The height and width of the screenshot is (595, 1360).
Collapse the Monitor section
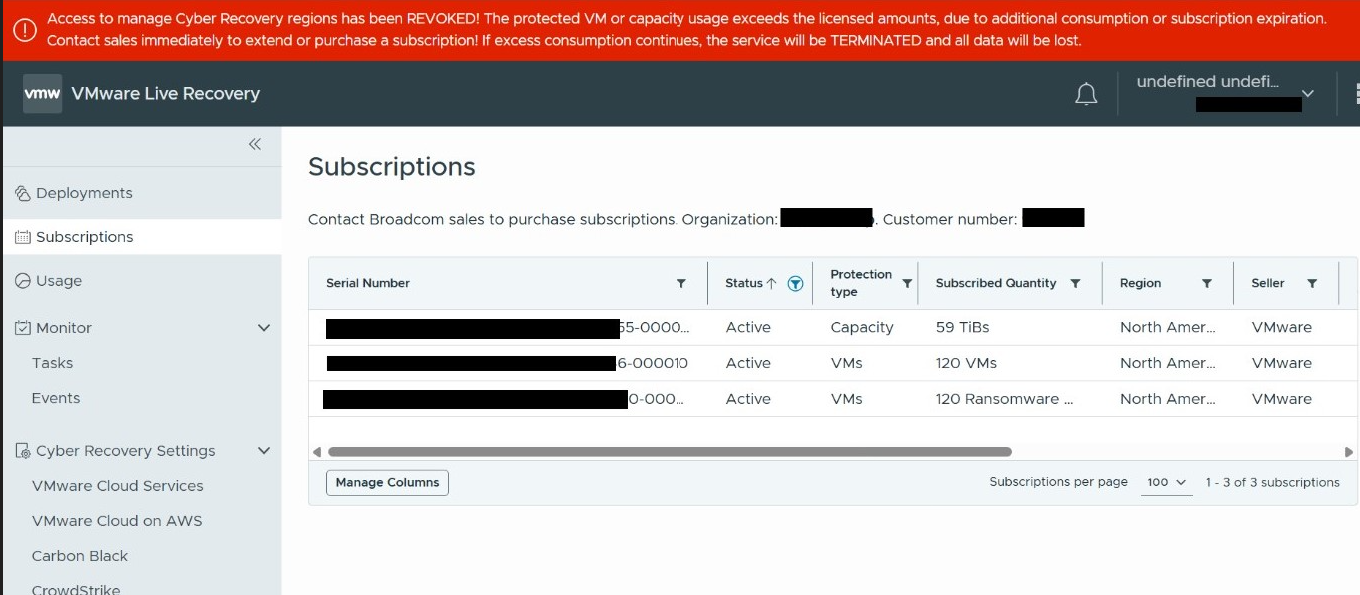click(264, 328)
